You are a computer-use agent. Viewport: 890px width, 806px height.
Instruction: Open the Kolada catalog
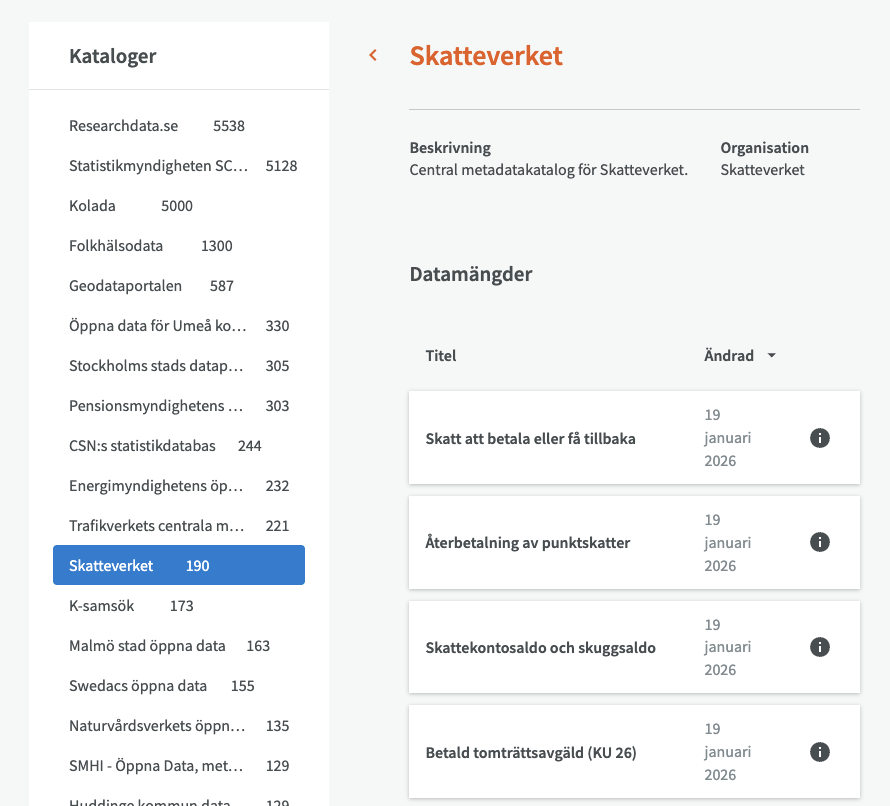coord(93,206)
